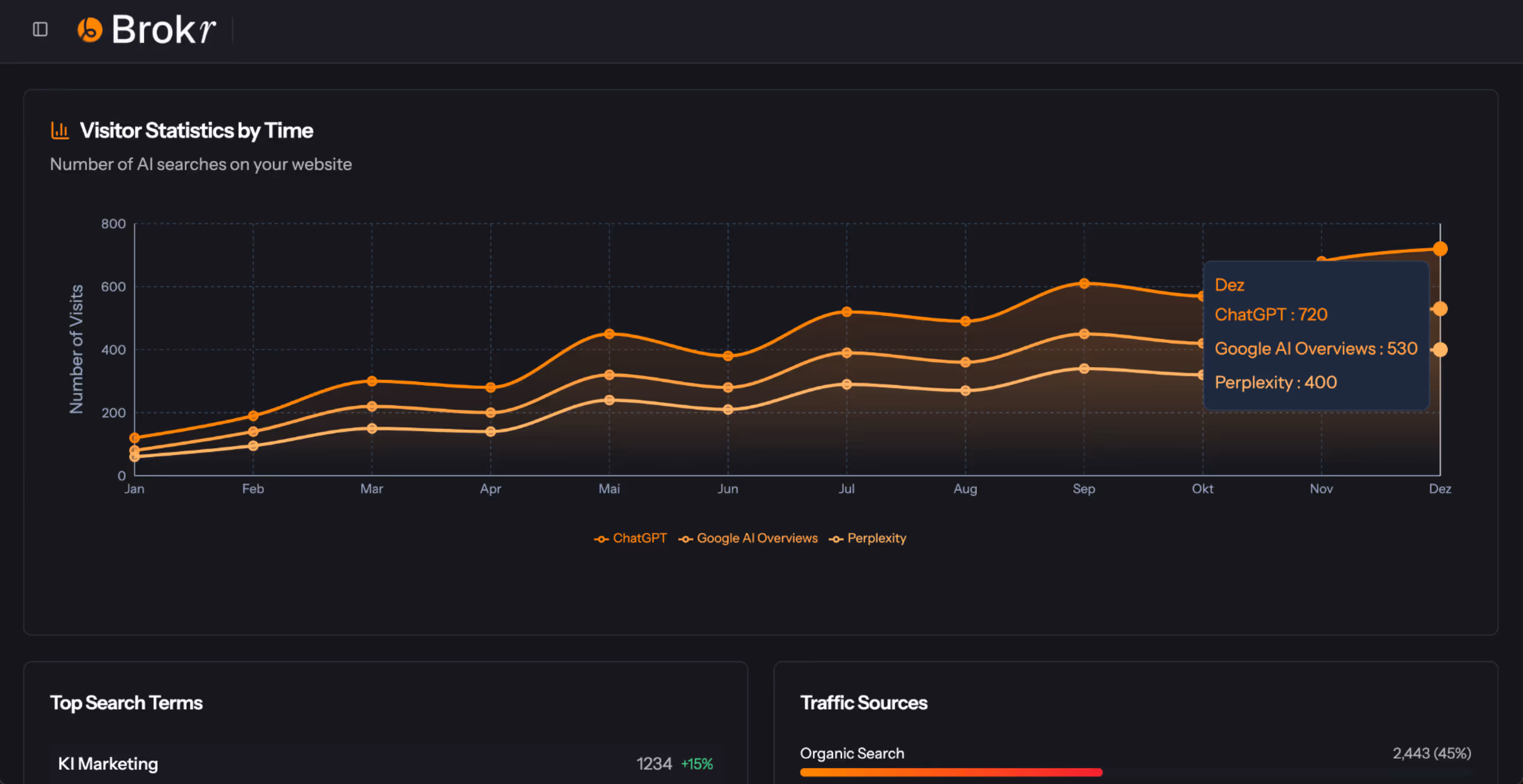
Task: Click Perplexity data point at Mai
Action: (609, 400)
